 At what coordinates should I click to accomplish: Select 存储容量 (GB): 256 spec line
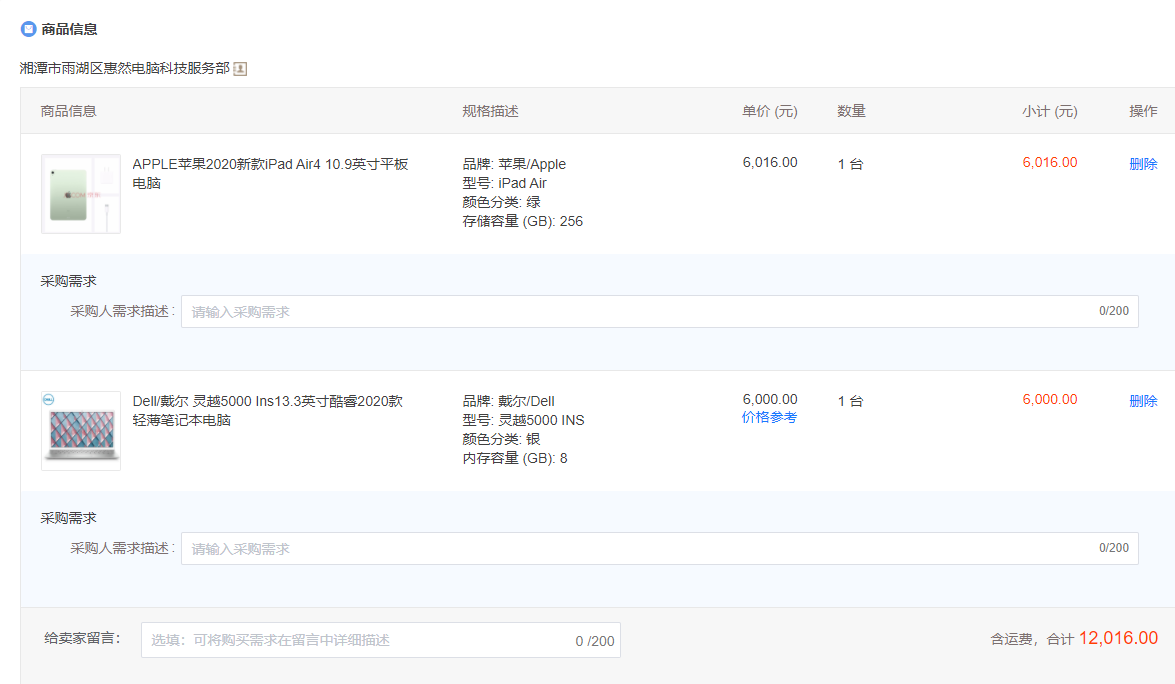[x=522, y=221]
